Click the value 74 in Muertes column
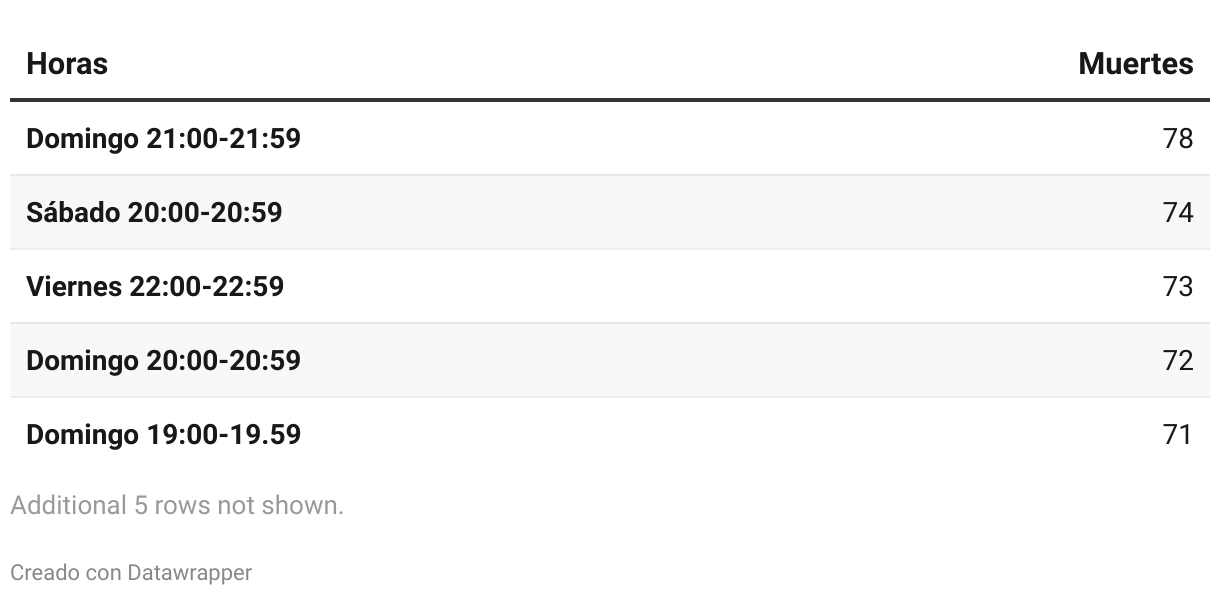This screenshot has height=596, width=1220. [1178, 212]
